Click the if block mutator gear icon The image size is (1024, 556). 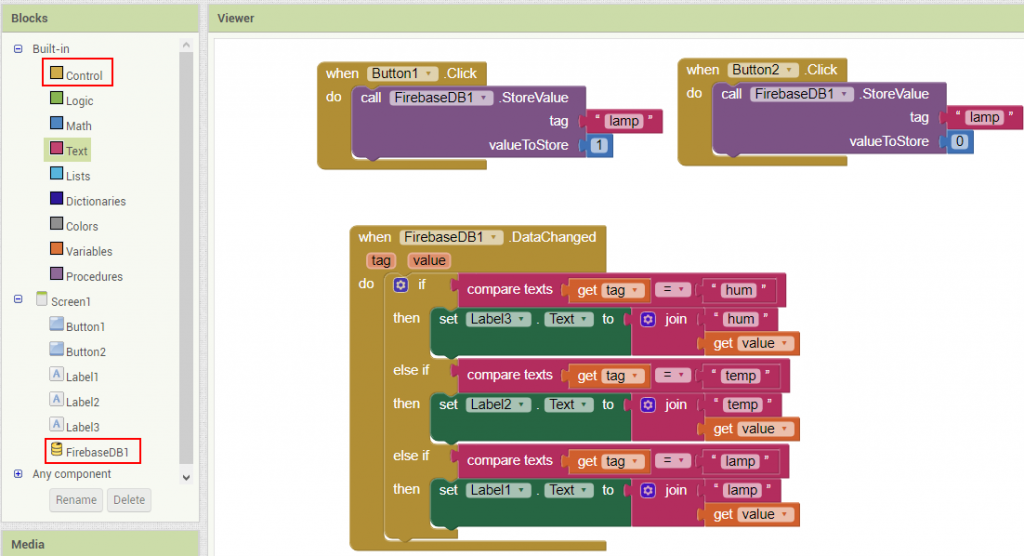pyautogui.click(x=401, y=285)
